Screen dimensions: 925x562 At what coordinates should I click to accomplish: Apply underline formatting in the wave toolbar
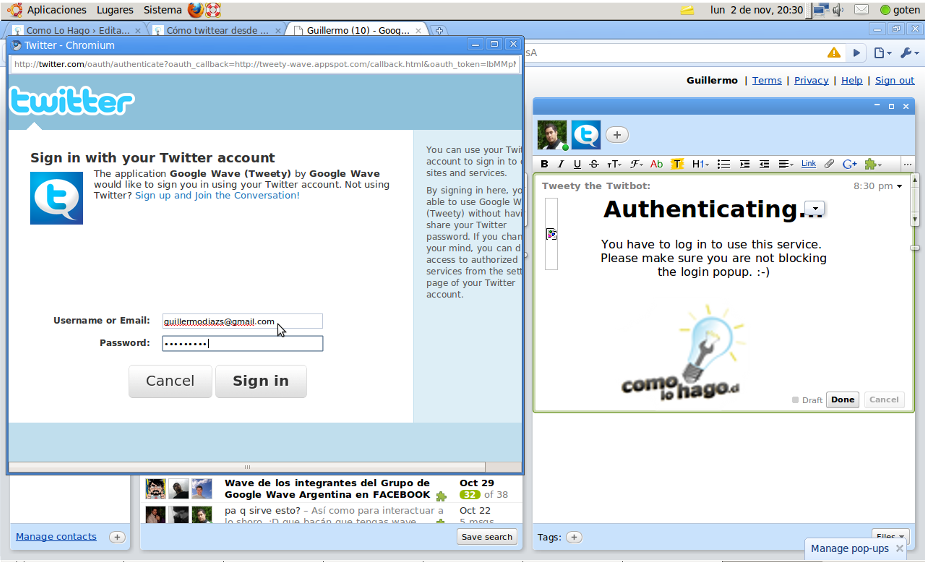pos(577,164)
